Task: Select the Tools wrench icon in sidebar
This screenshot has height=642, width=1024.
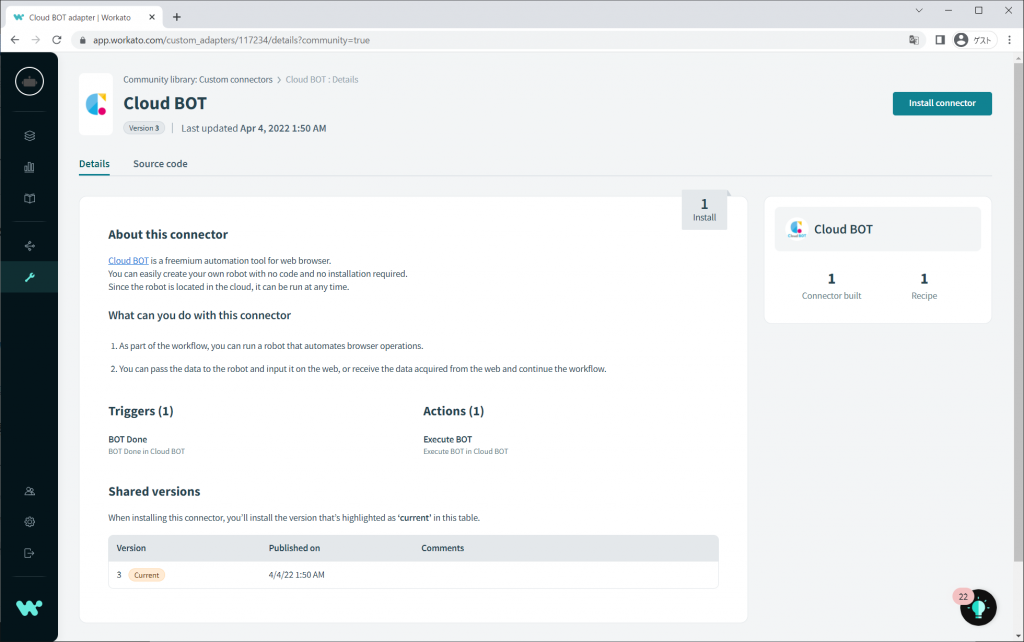Action: 29,277
